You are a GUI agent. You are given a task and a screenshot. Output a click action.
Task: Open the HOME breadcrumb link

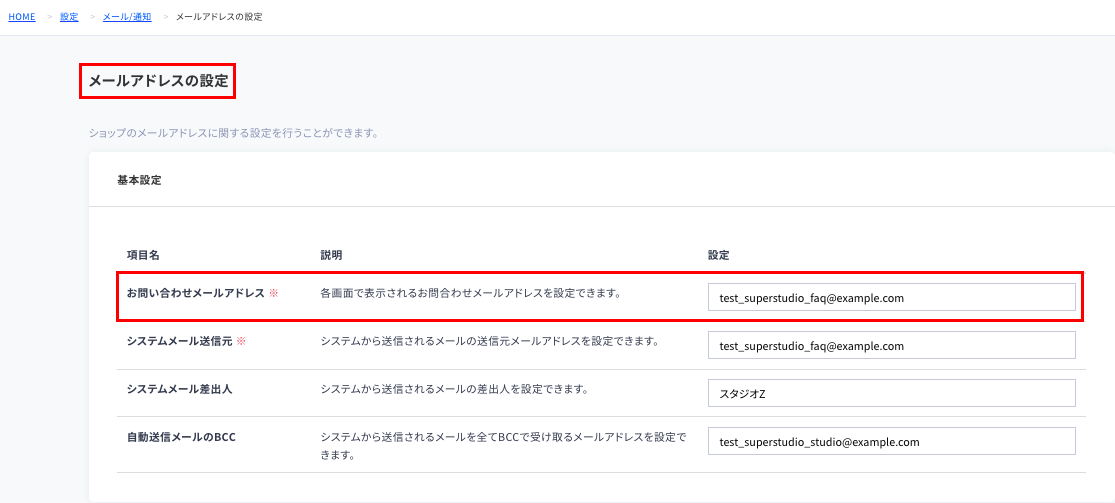[22, 16]
